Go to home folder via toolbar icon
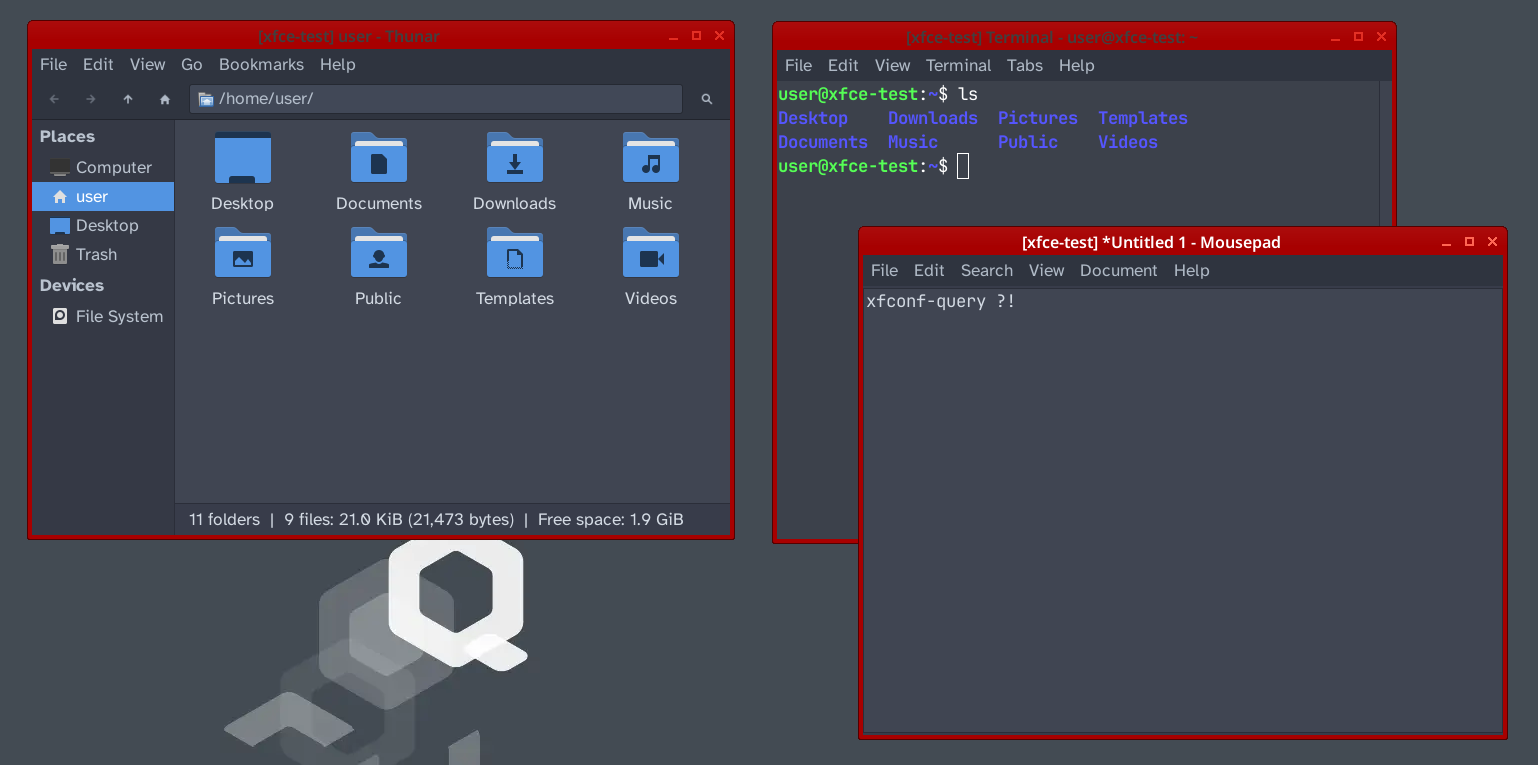Viewport: 1538px width, 765px height. pos(165,99)
